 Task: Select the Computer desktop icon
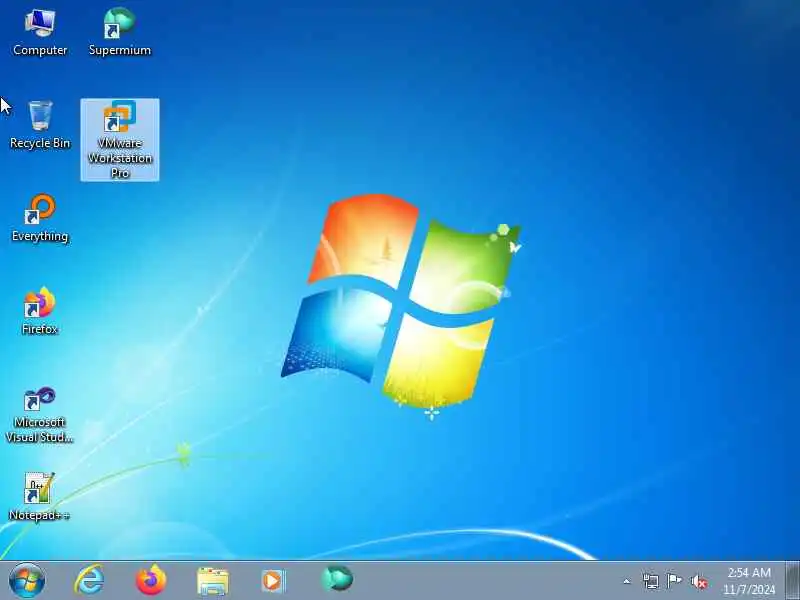click(x=40, y=32)
